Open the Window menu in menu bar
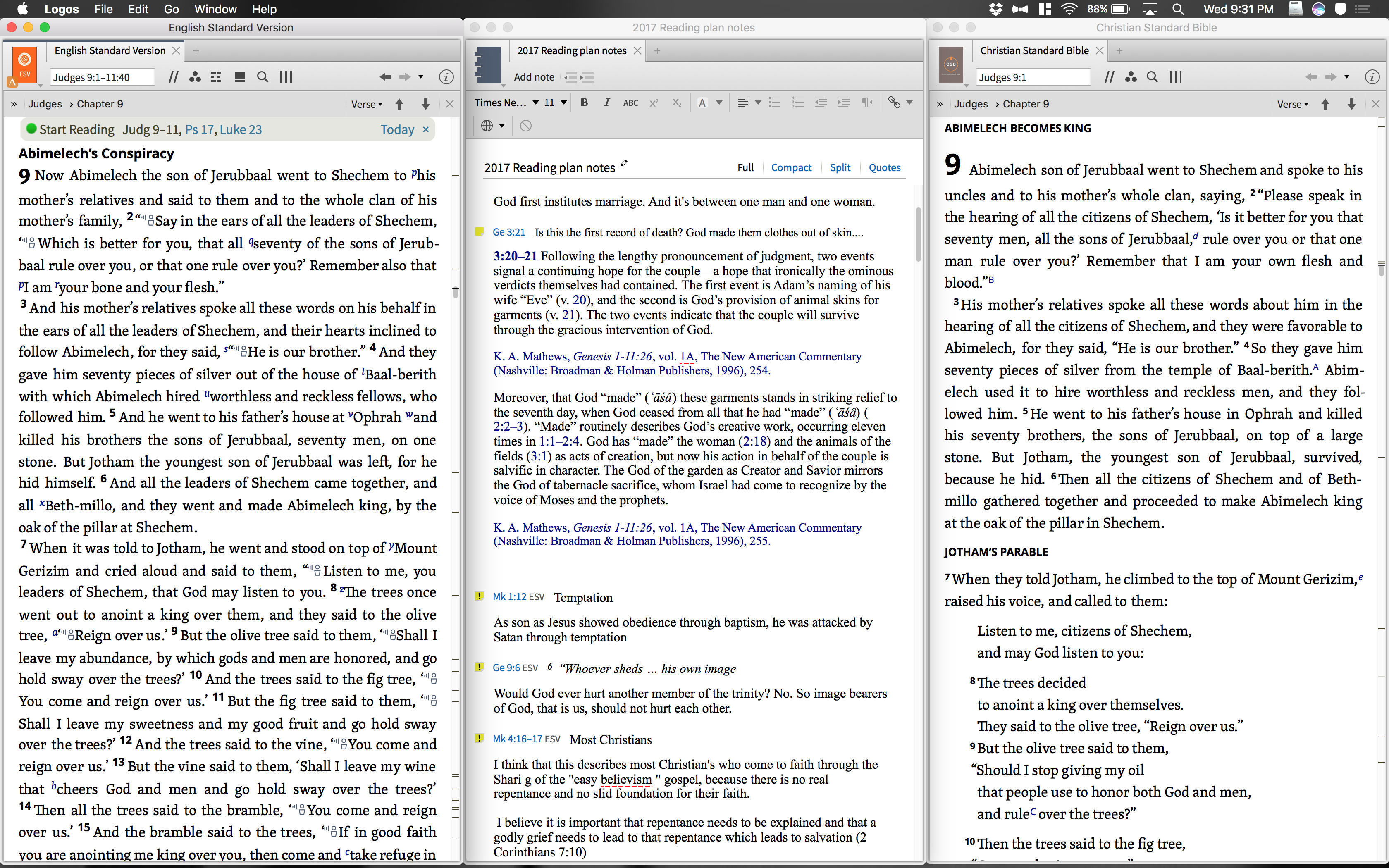 215,9
